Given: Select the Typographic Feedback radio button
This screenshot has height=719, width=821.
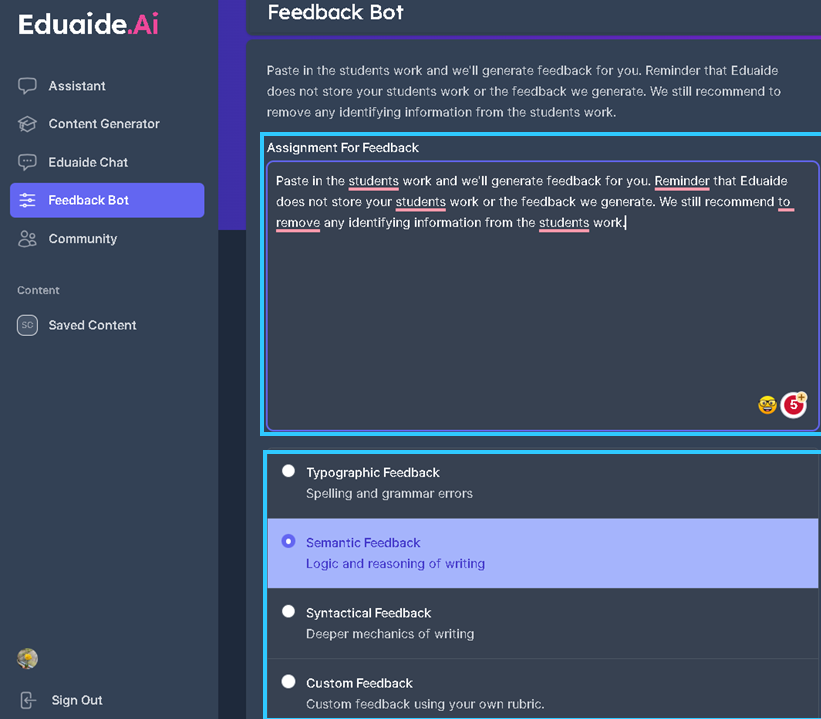Looking at the screenshot, I should (x=289, y=471).
